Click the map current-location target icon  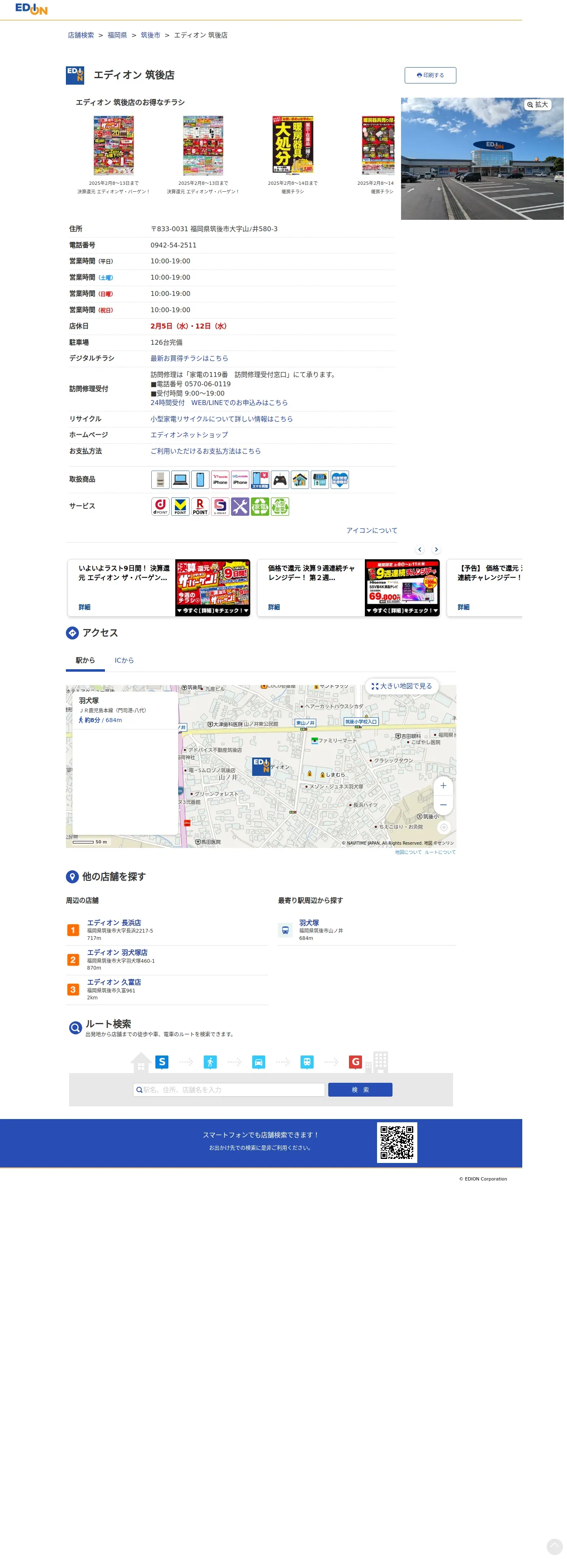point(444,827)
